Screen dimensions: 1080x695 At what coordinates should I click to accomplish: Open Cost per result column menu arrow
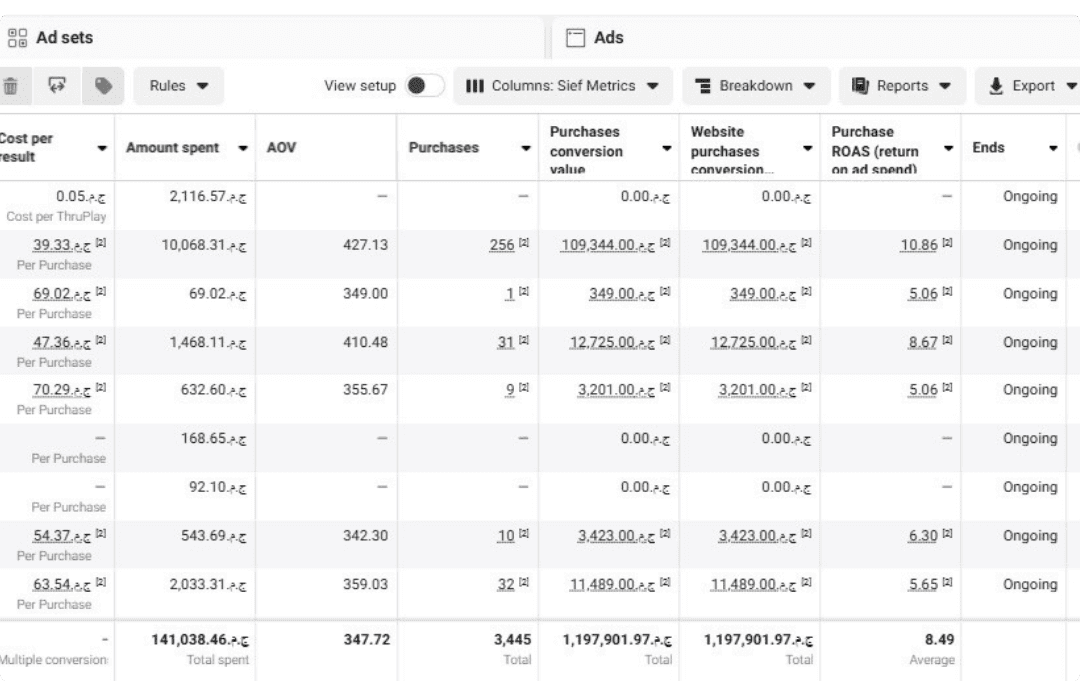(102, 148)
